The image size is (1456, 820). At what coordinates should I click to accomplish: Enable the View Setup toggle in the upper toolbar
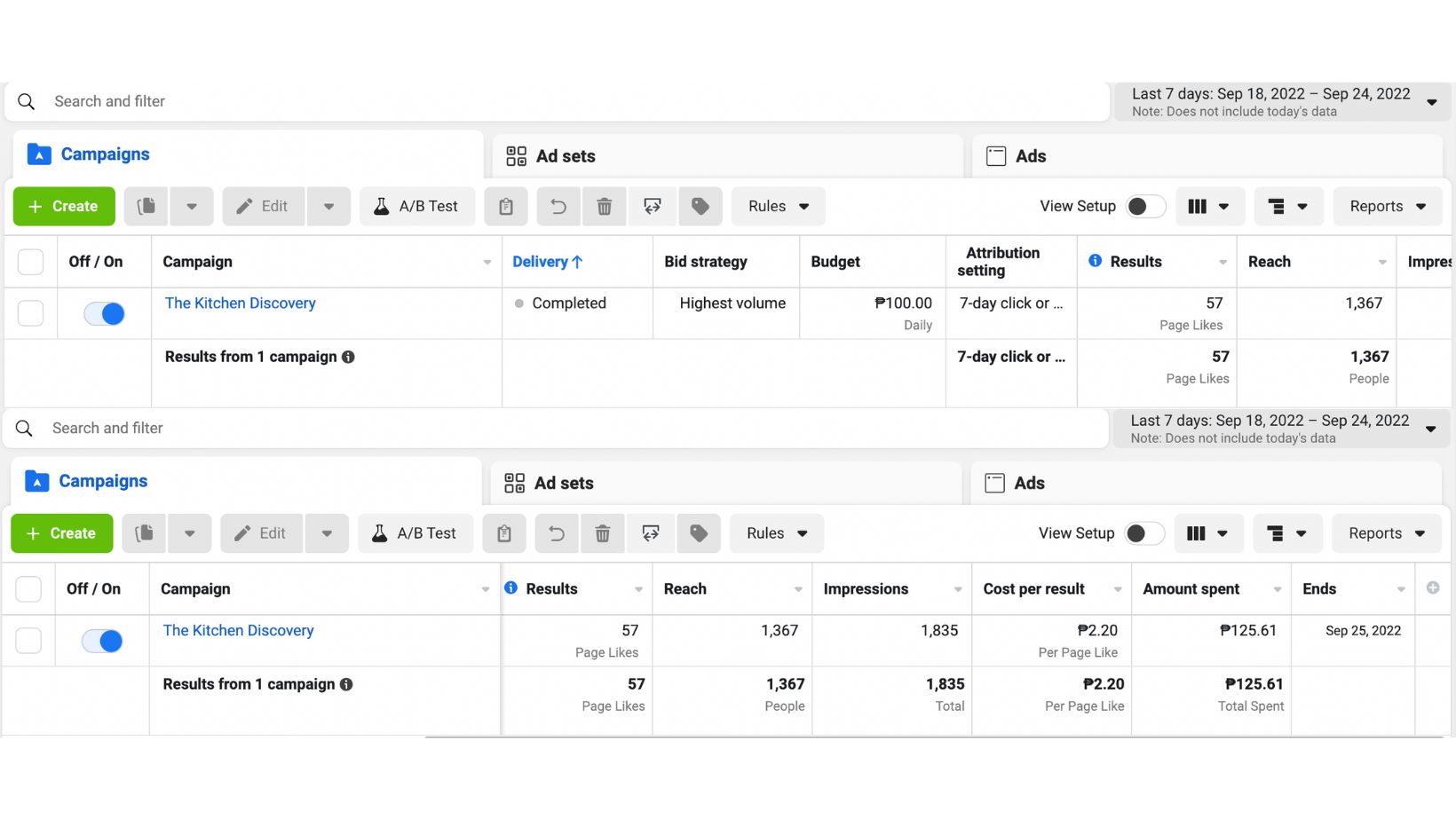click(x=1145, y=207)
